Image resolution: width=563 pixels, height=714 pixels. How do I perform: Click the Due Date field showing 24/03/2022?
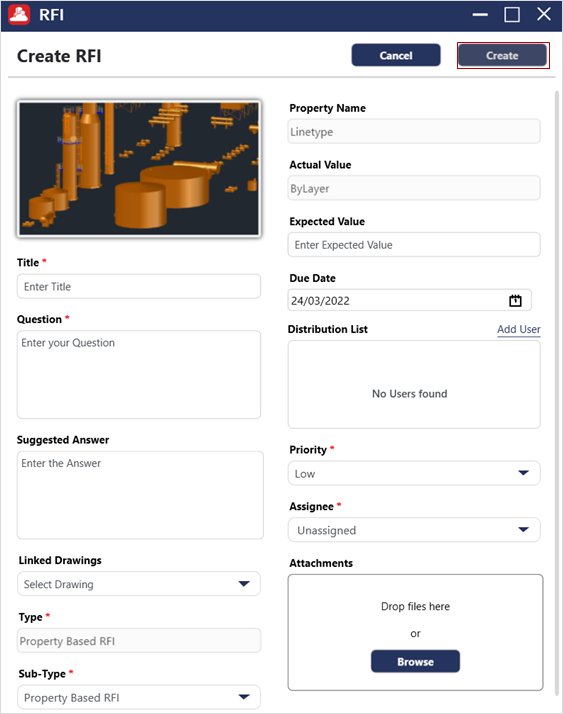click(409, 301)
